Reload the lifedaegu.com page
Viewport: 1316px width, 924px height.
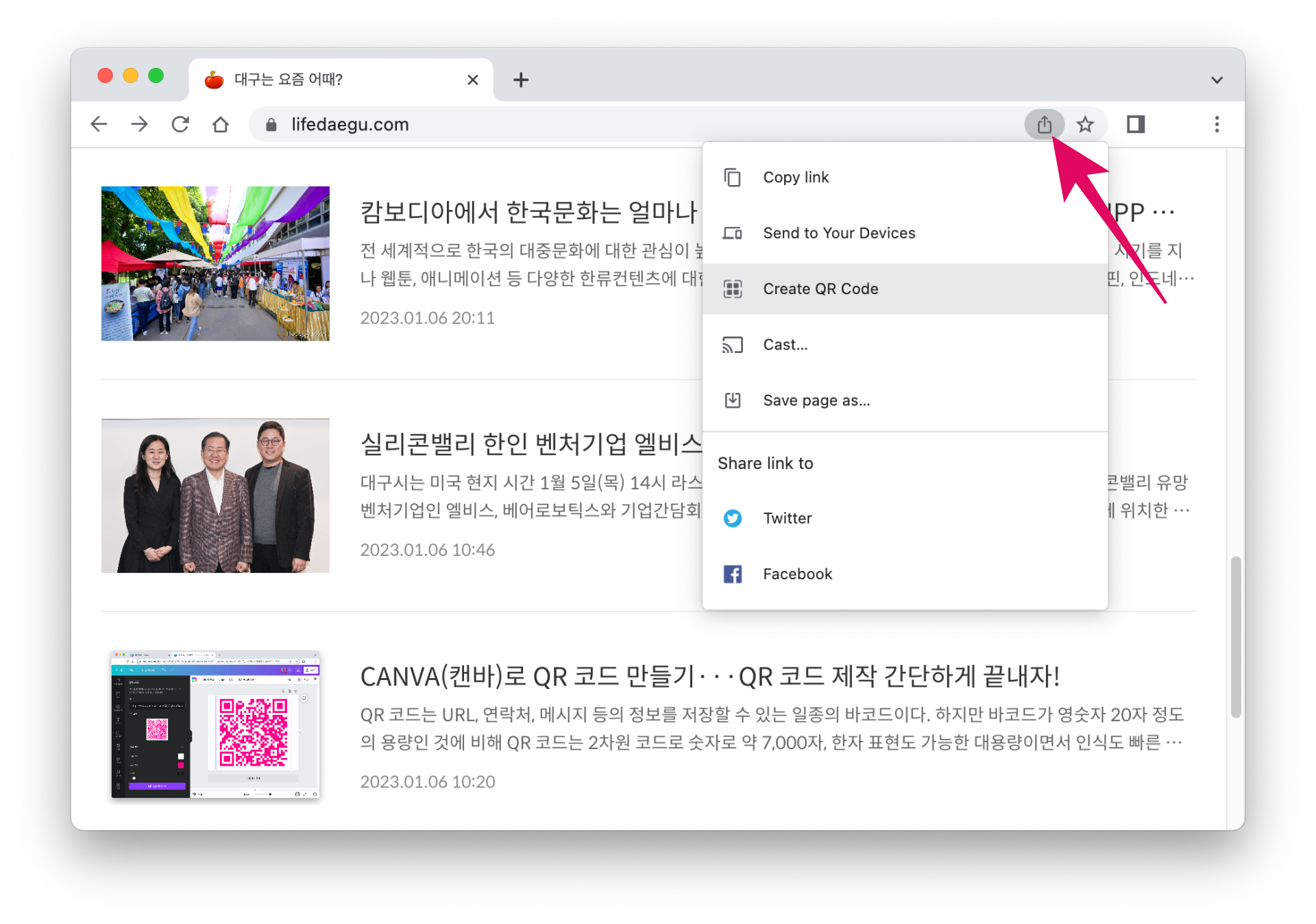point(180,124)
